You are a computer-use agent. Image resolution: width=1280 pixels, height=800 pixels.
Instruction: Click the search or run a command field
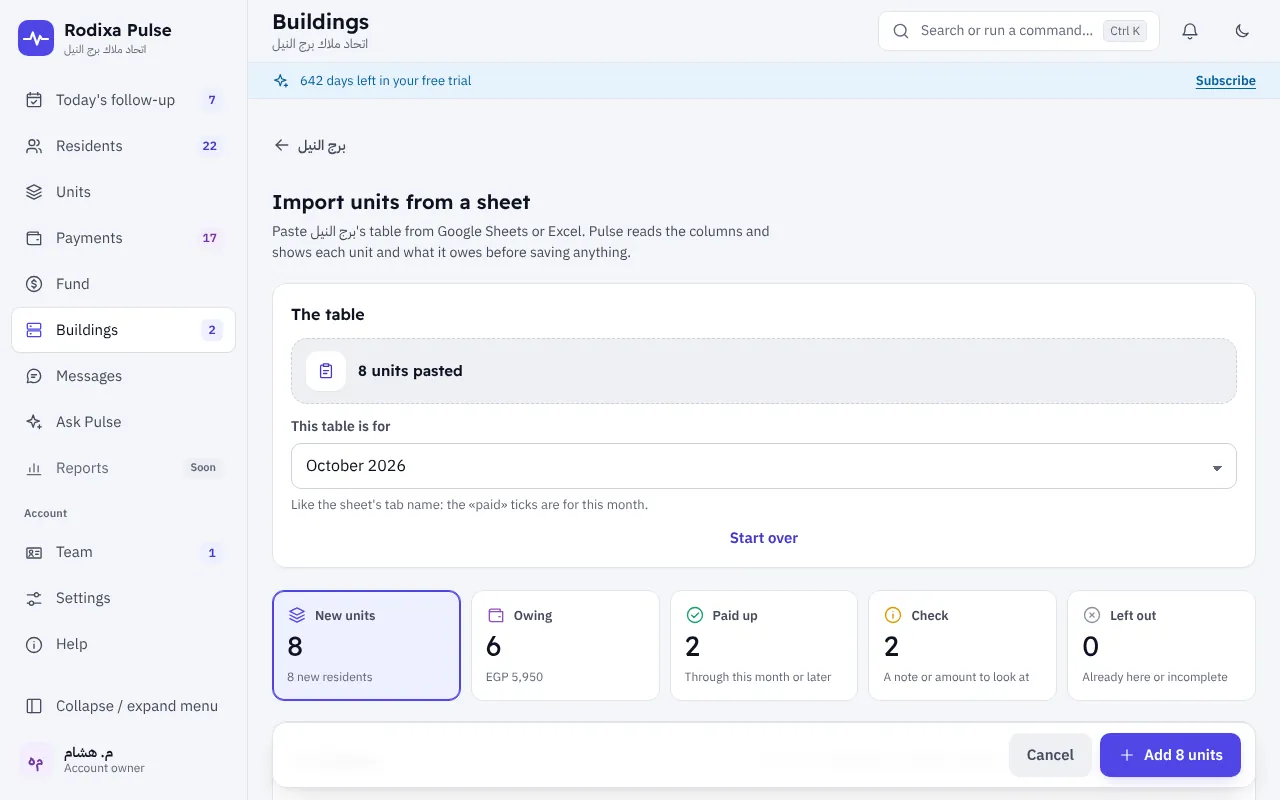pyautogui.click(x=1019, y=31)
